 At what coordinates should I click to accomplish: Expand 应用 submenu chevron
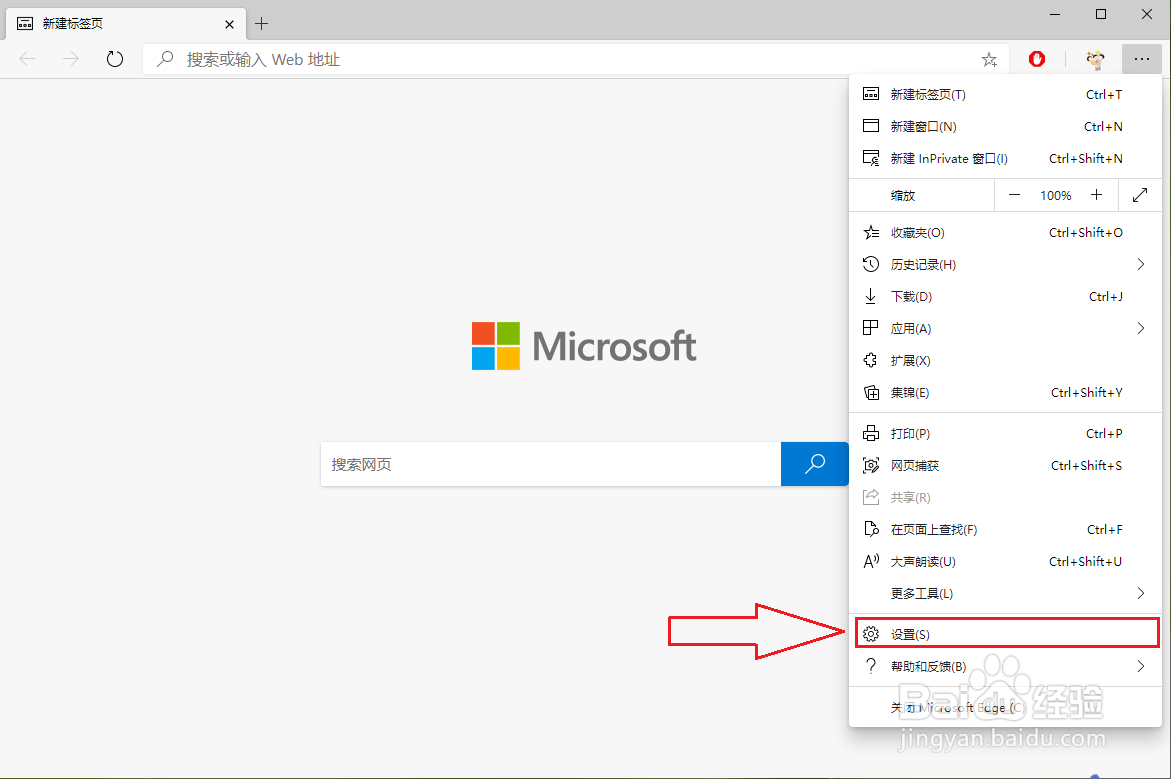point(1140,329)
